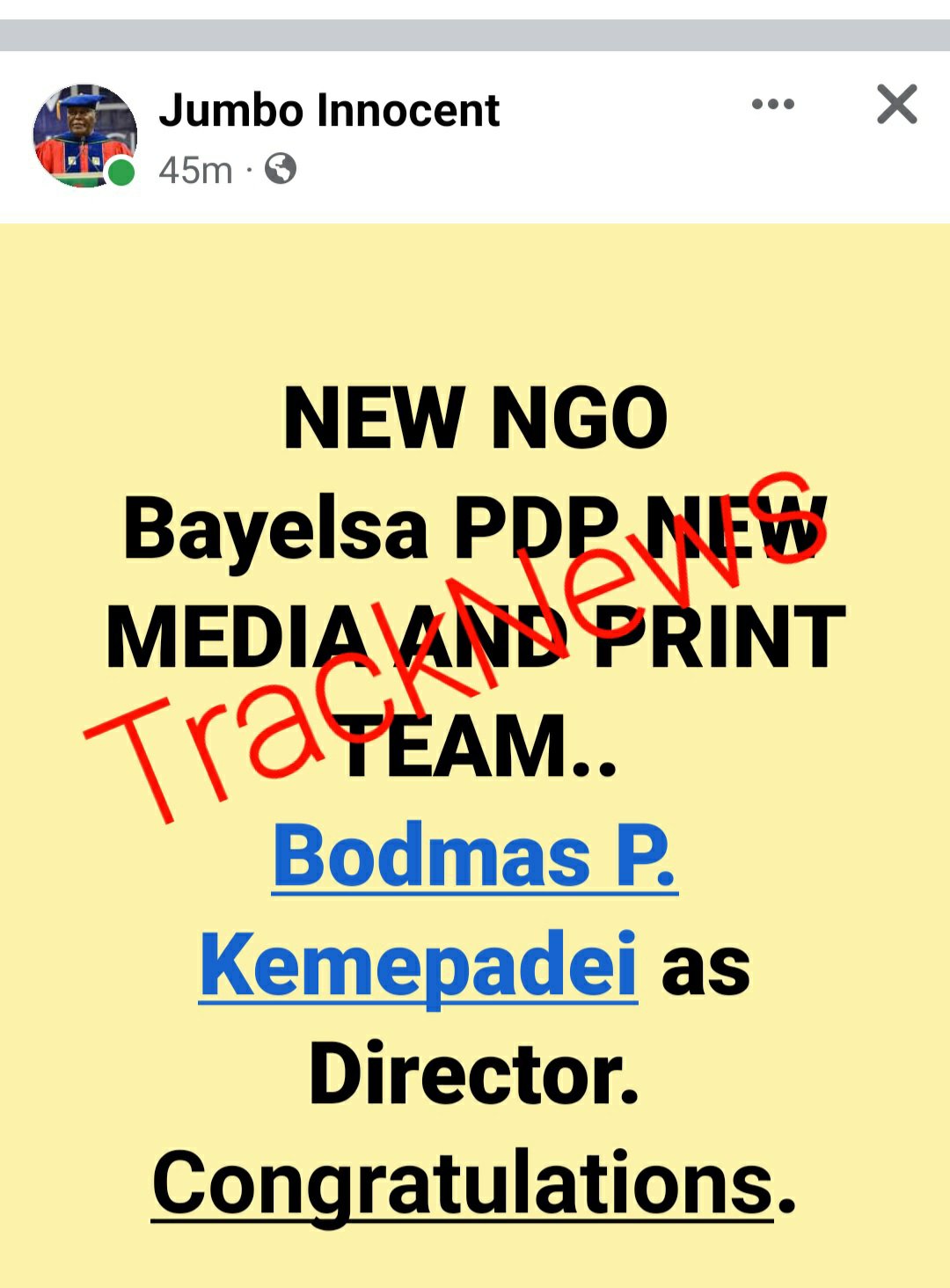Open the three-dot post options menu
This screenshot has width=950, height=1288.
pyautogui.click(x=773, y=104)
